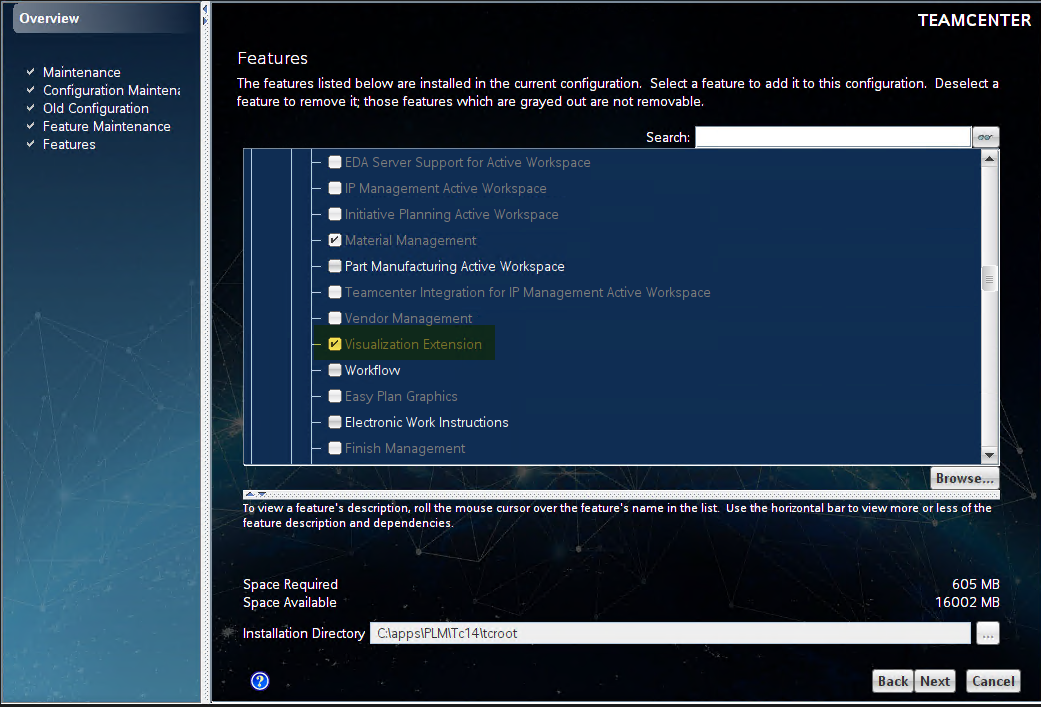Click the Cancel button
1041x707 pixels.
click(x=992, y=681)
